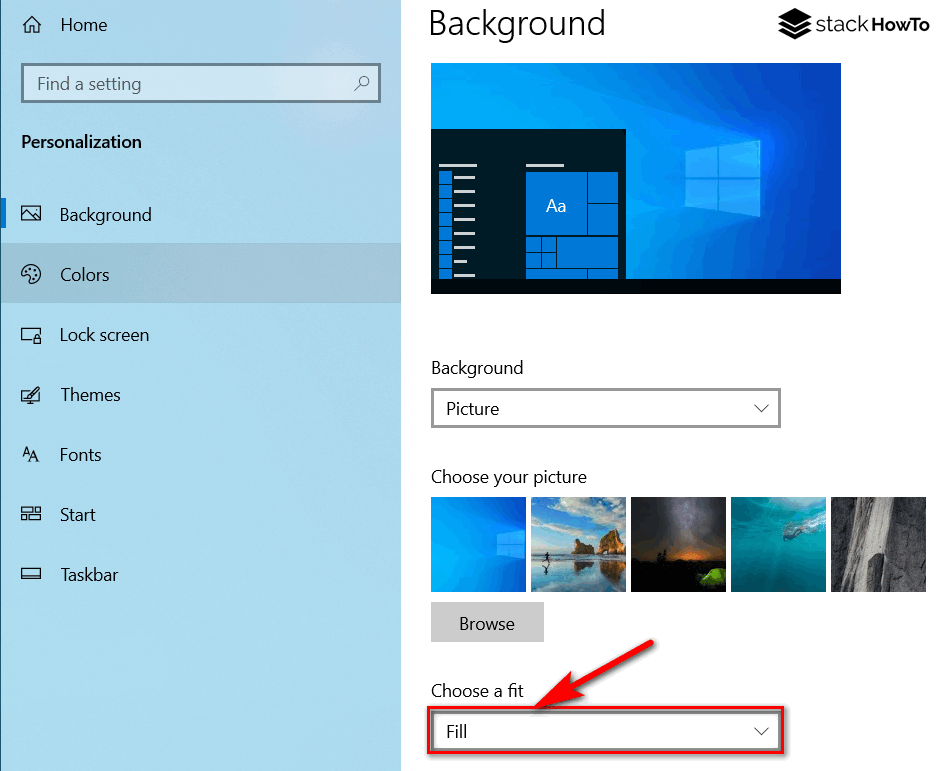Select the Themes paintbrush icon

coord(33,394)
